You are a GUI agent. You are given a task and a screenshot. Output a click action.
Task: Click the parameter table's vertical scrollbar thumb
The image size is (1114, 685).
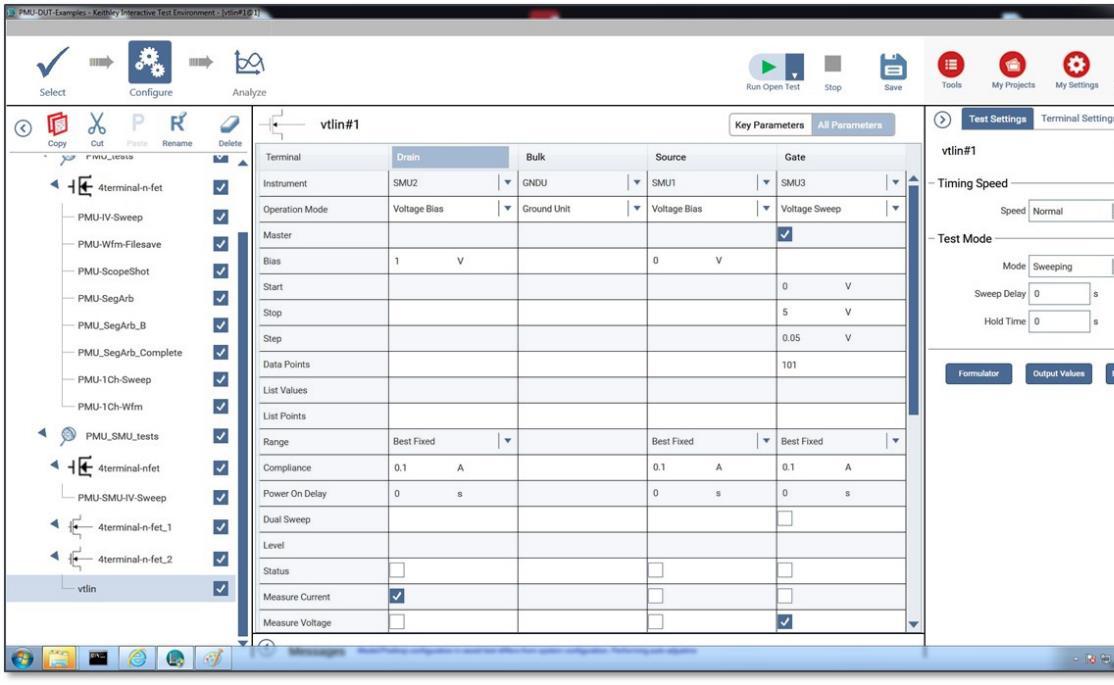(x=914, y=299)
